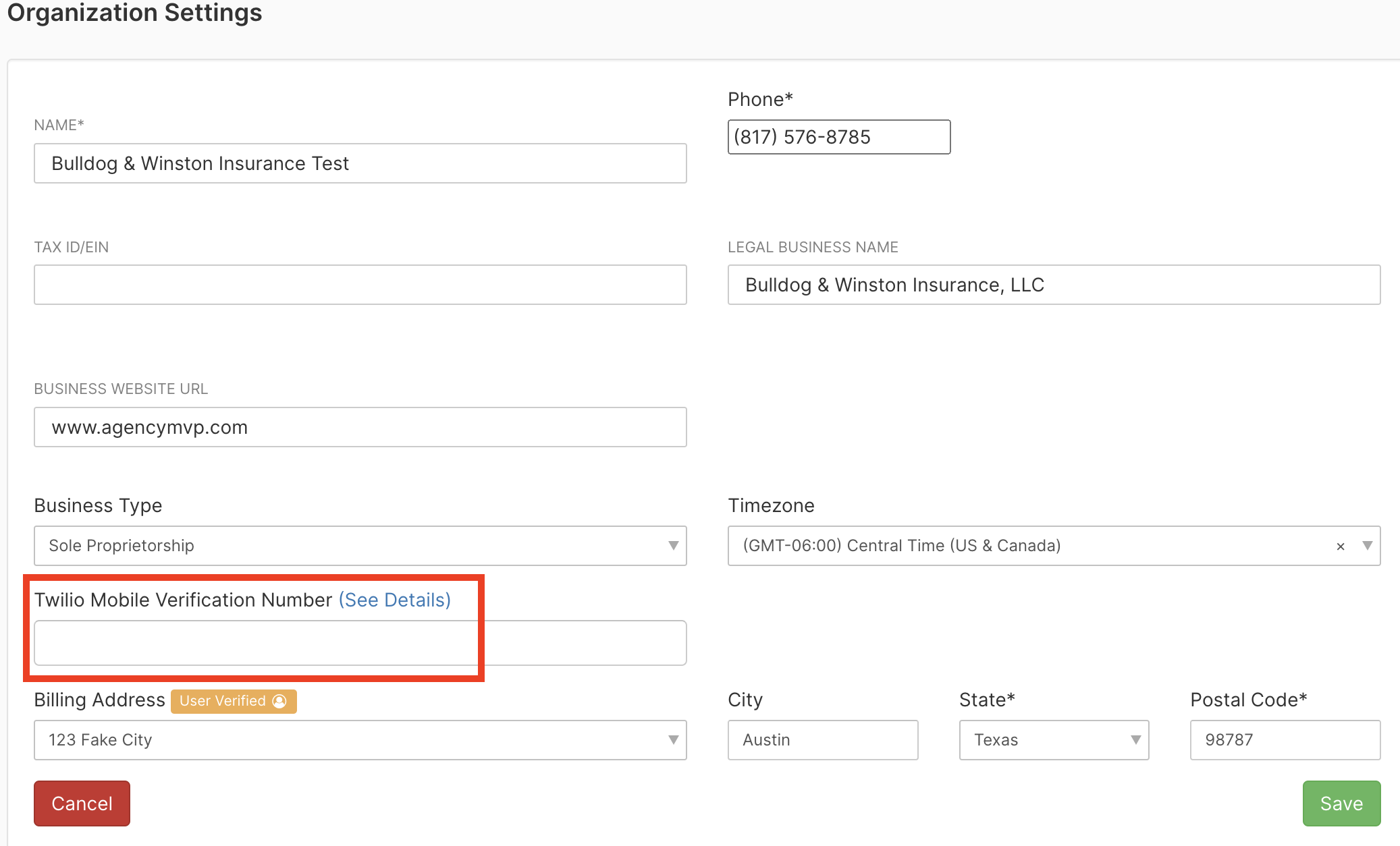Open the See Details link
The width and height of the screenshot is (1400, 846).
pyautogui.click(x=395, y=600)
